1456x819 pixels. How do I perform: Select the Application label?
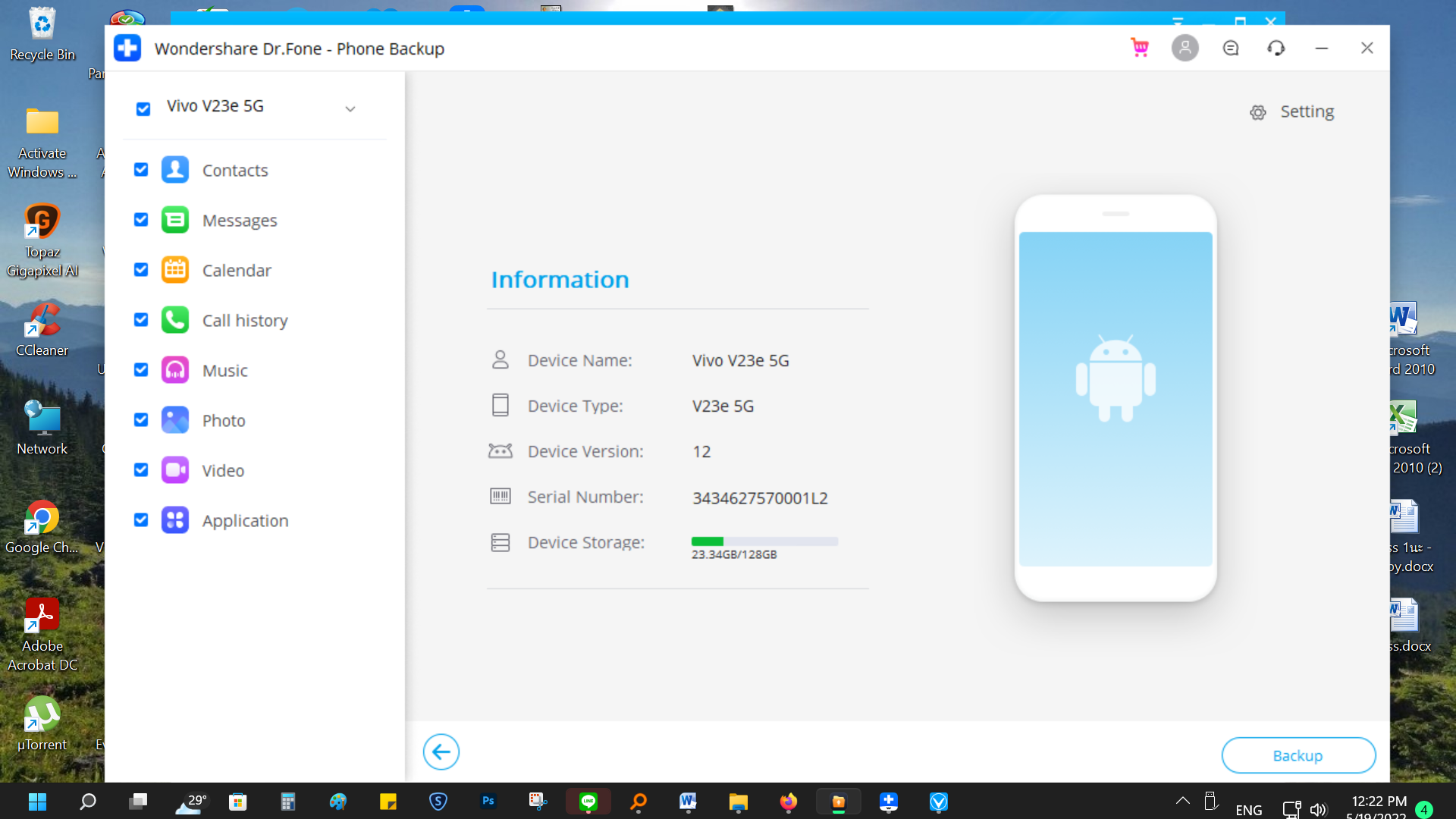245,521
